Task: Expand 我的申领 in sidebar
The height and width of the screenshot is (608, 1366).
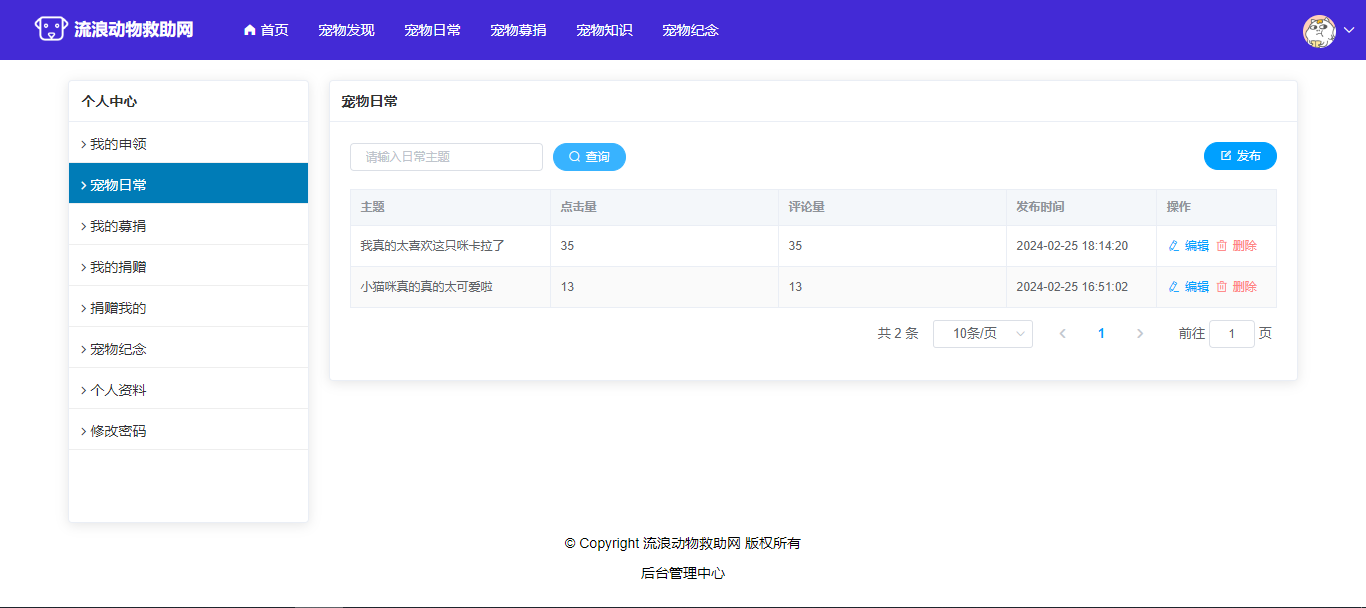Action: (118, 144)
